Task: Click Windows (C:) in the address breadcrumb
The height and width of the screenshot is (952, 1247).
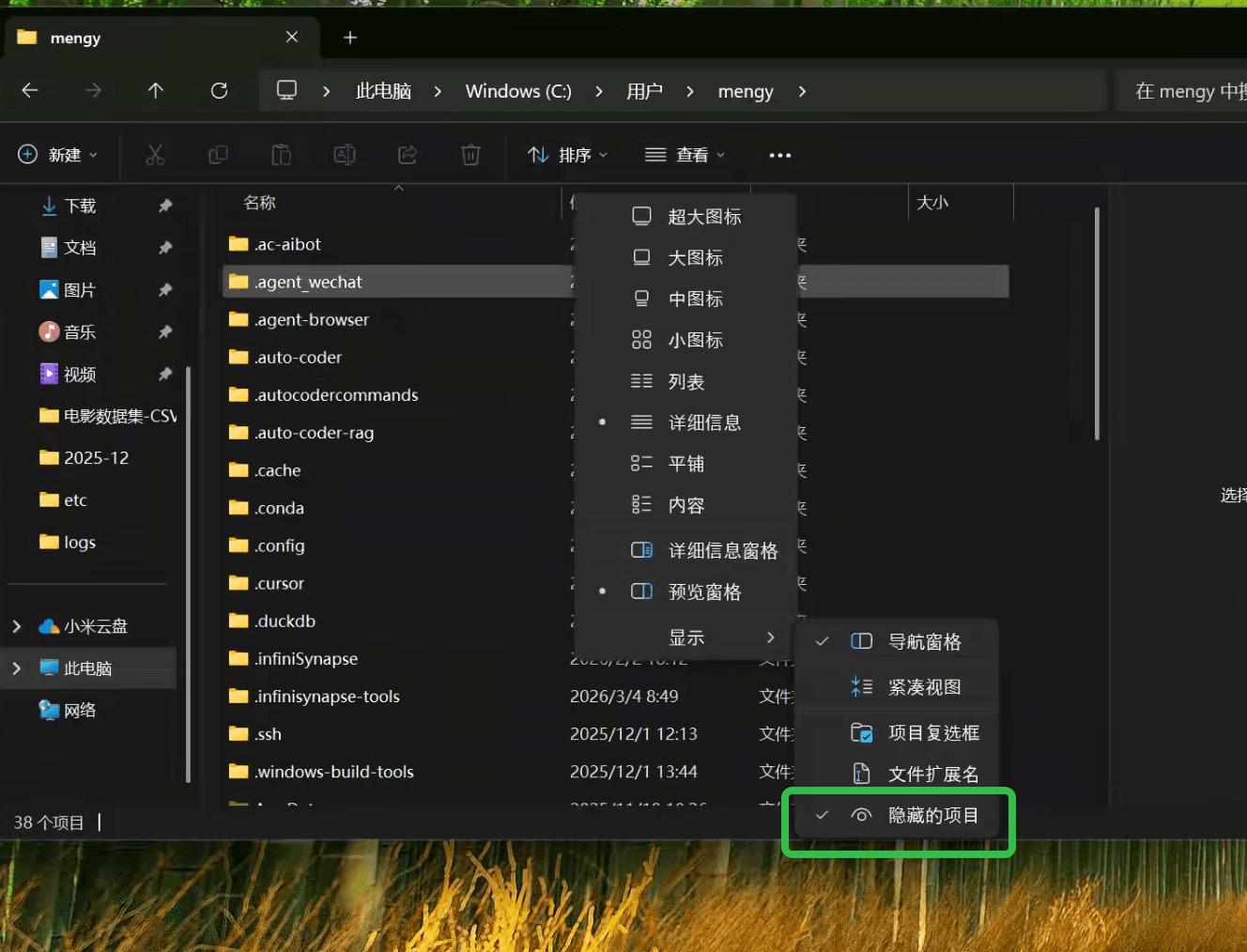Action: coord(518,91)
